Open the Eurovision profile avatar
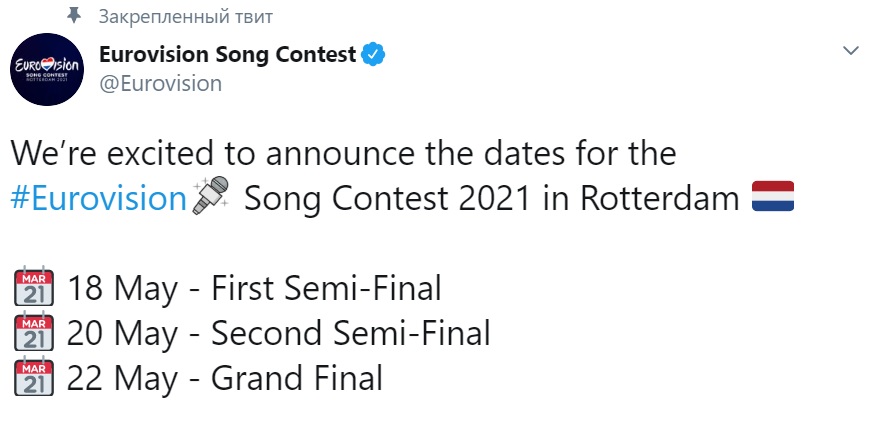The image size is (870, 431). (x=49, y=71)
